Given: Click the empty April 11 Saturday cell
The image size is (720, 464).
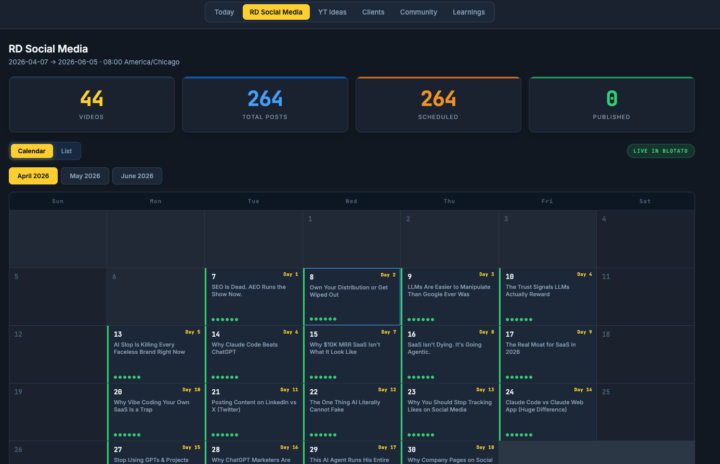Looking at the screenshot, I should tap(646, 296).
